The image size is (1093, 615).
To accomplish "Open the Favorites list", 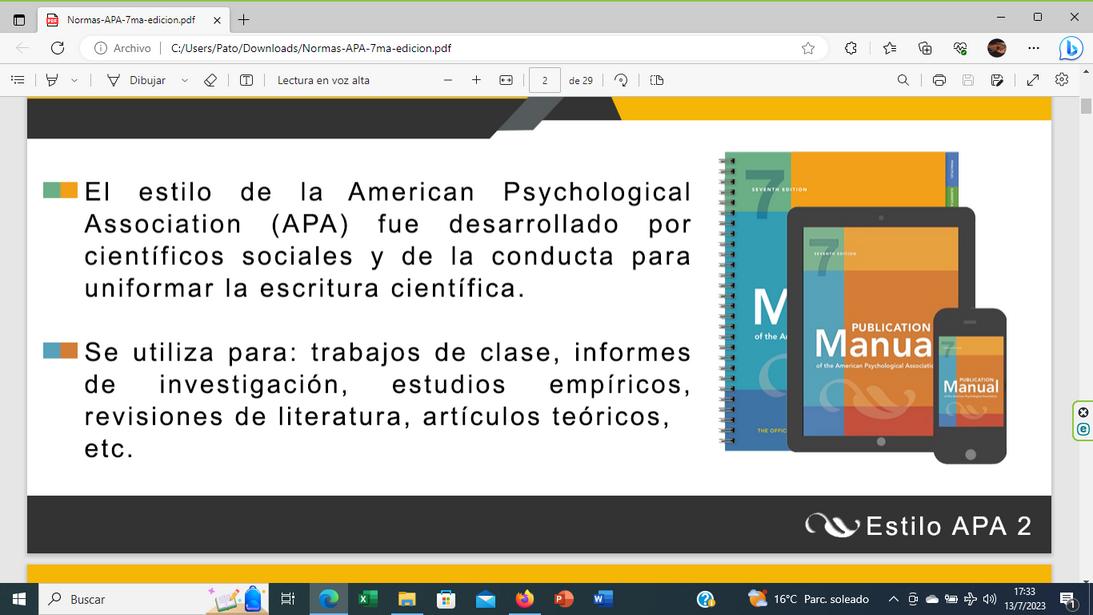I will coord(889,48).
